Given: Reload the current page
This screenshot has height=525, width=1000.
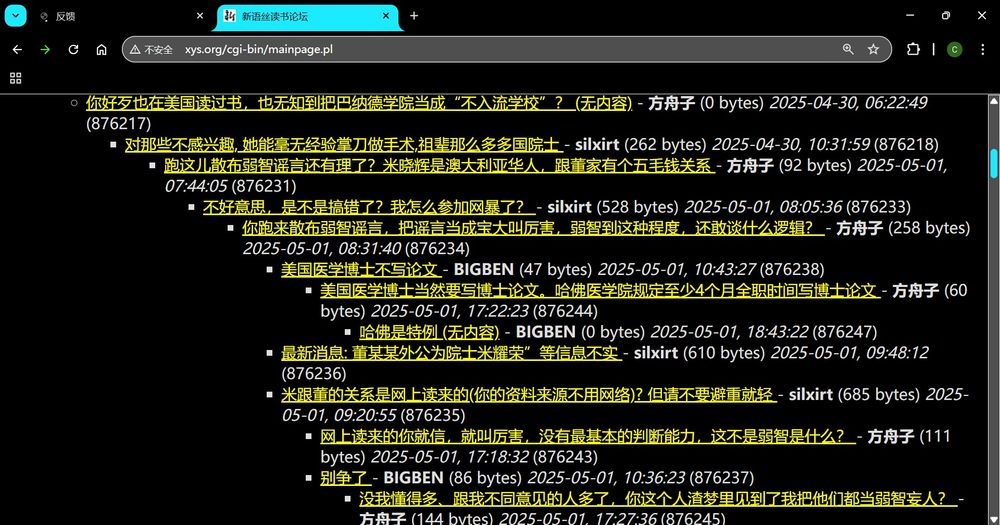Looking at the screenshot, I should pyautogui.click(x=73, y=49).
